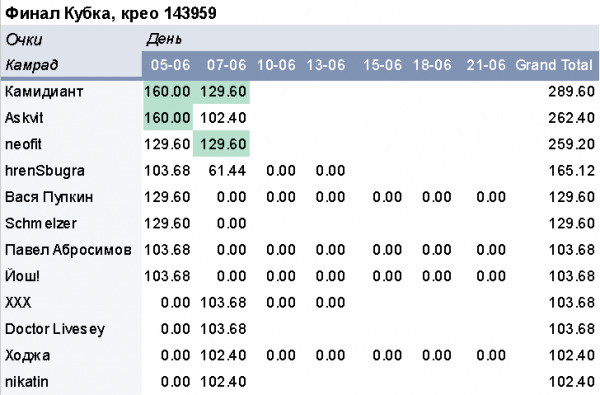
Task: Select the 'Askvit' row name
Action: click(x=24, y=118)
